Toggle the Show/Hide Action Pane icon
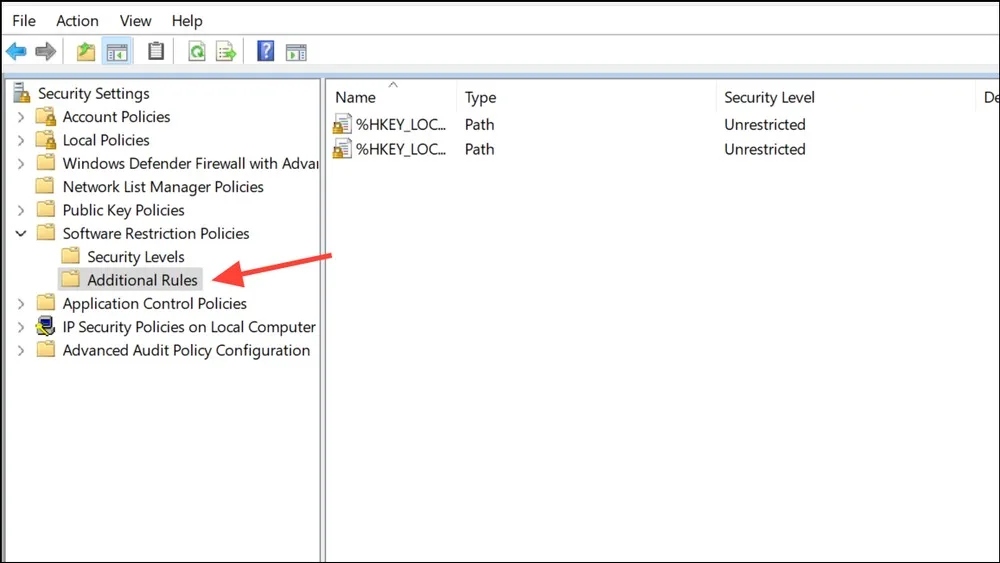The height and width of the screenshot is (563, 1000). [x=296, y=52]
